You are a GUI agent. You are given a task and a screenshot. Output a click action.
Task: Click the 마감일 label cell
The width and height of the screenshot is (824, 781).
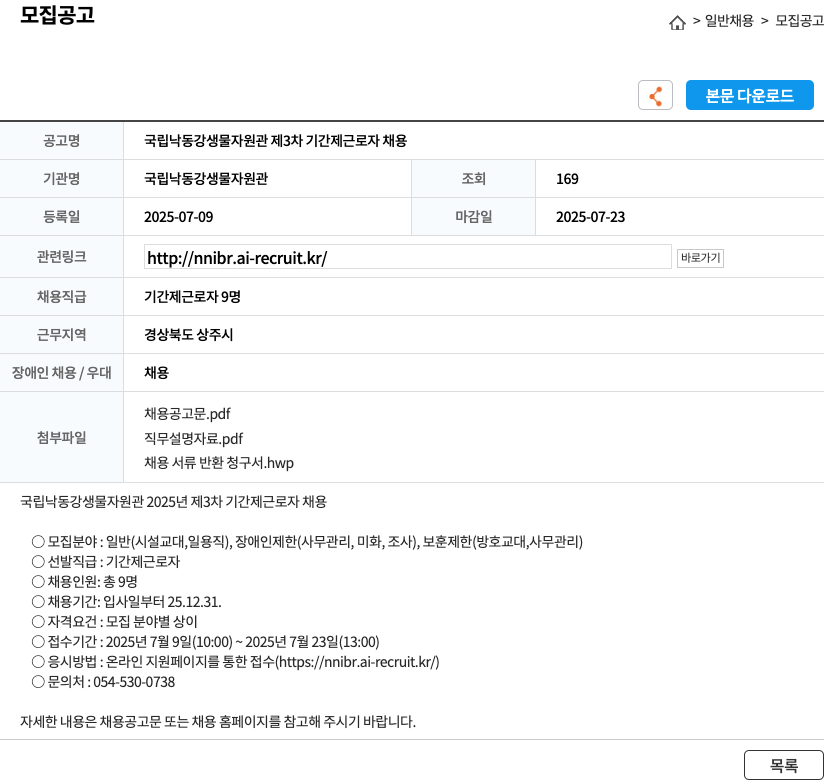pos(473,217)
